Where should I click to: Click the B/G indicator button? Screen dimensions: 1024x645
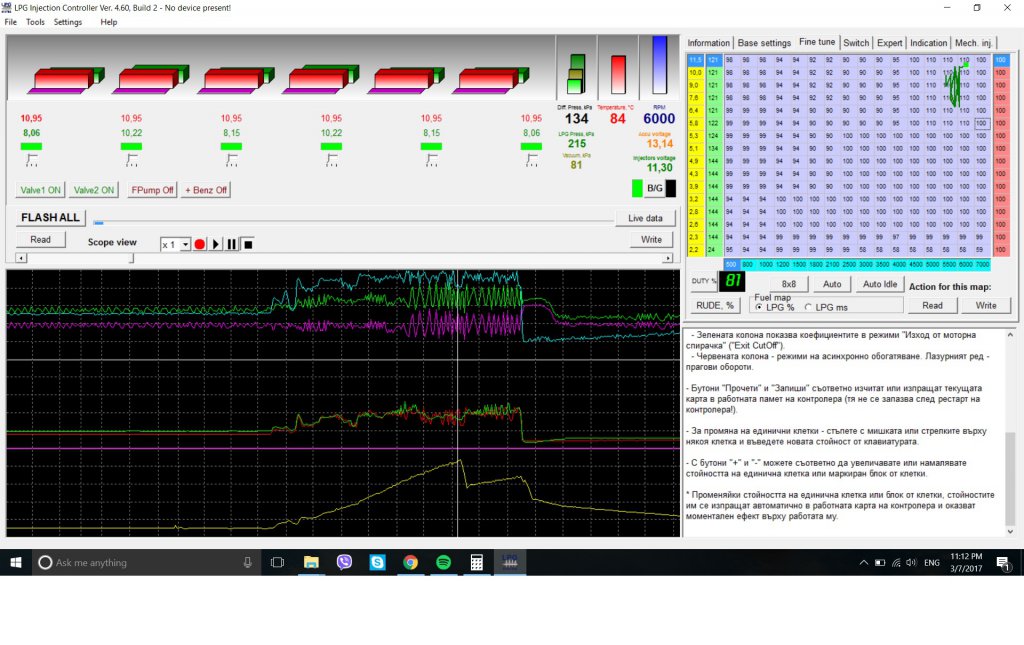[655, 188]
